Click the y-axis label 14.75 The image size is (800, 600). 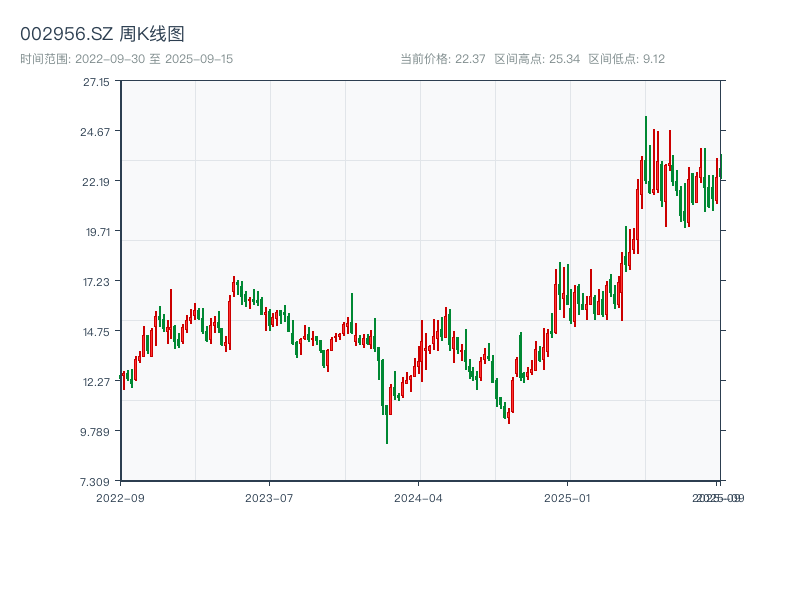coord(96,332)
